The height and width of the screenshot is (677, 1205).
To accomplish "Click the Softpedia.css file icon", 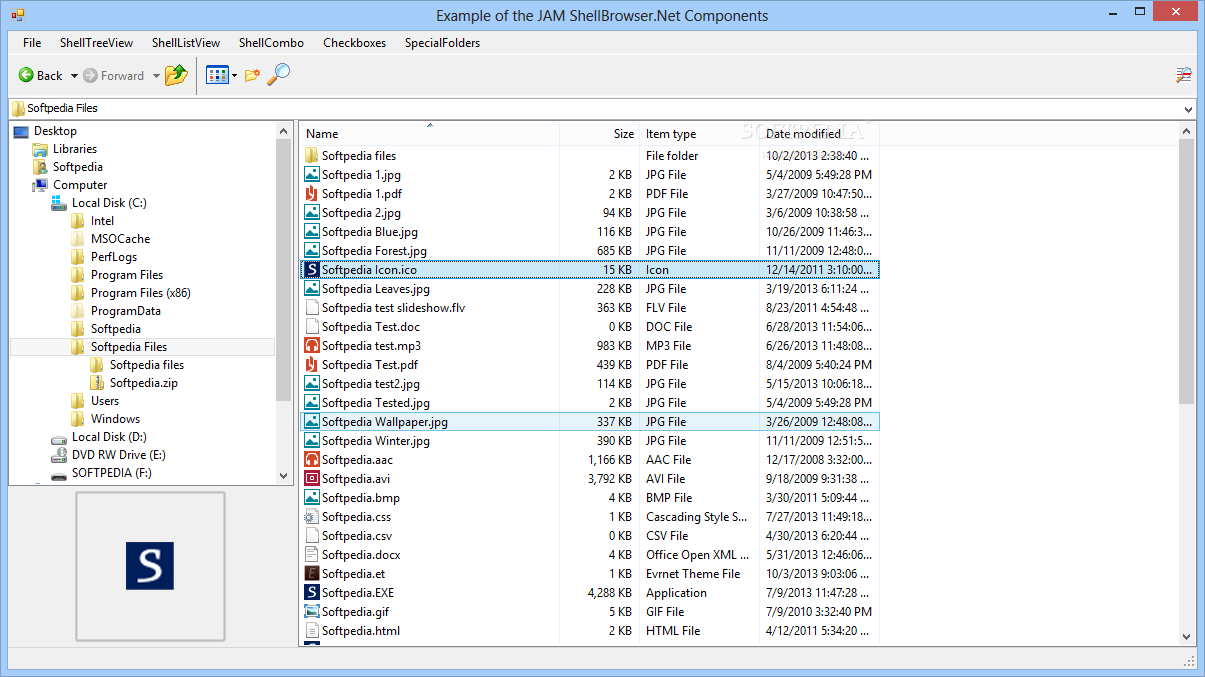I will tap(312, 517).
